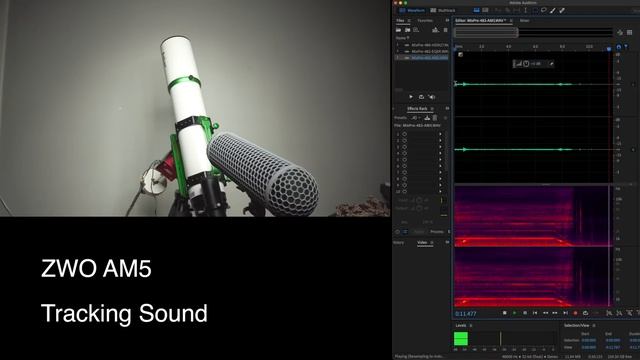Click the delete effects preset icon
The height and width of the screenshot is (360, 640).
click(x=435, y=118)
